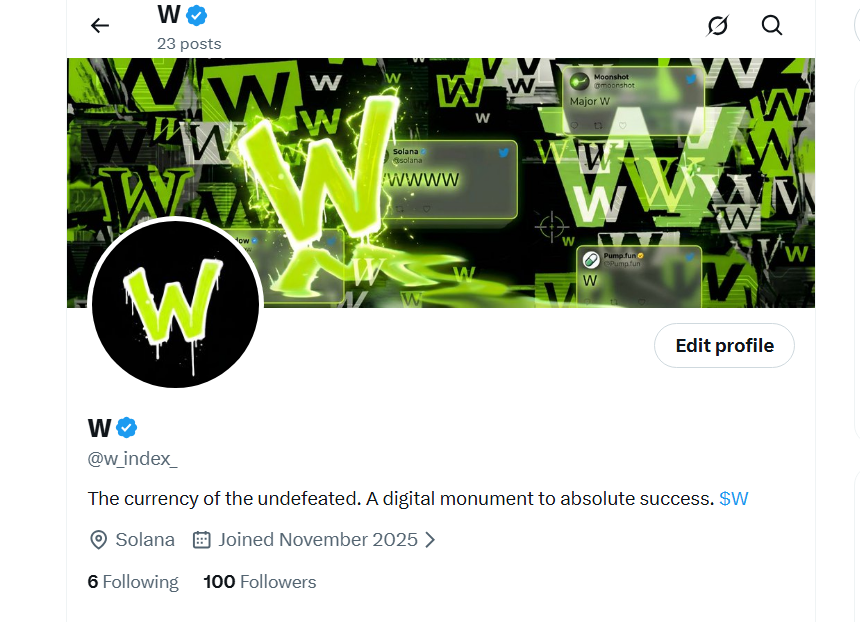Open the green W banner image

(441, 183)
